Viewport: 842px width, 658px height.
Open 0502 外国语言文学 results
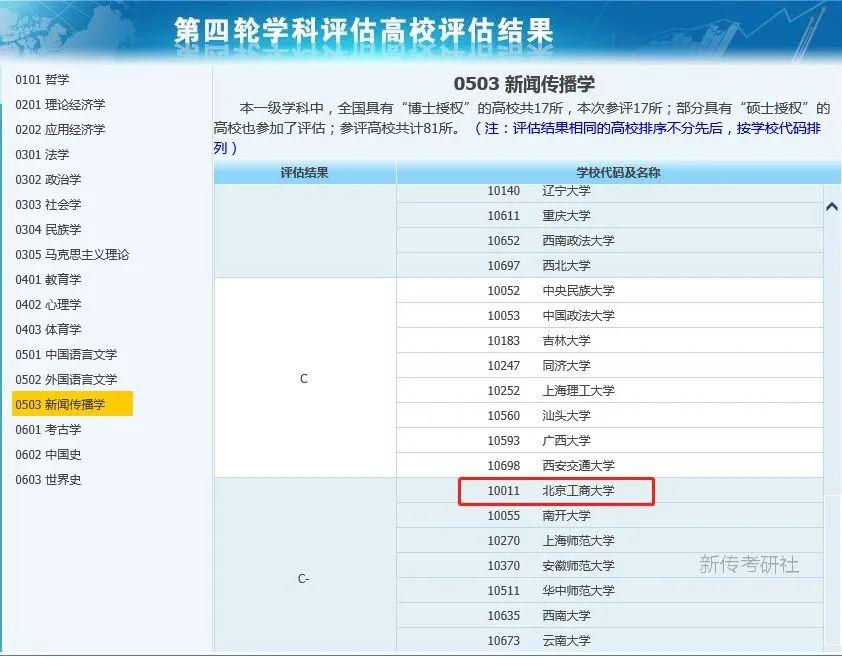tap(66, 379)
